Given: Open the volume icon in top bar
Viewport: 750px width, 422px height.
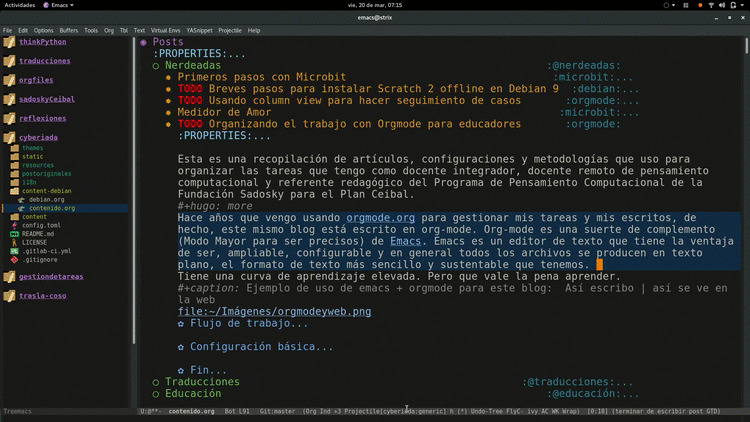Looking at the screenshot, I should (x=722, y=5).
